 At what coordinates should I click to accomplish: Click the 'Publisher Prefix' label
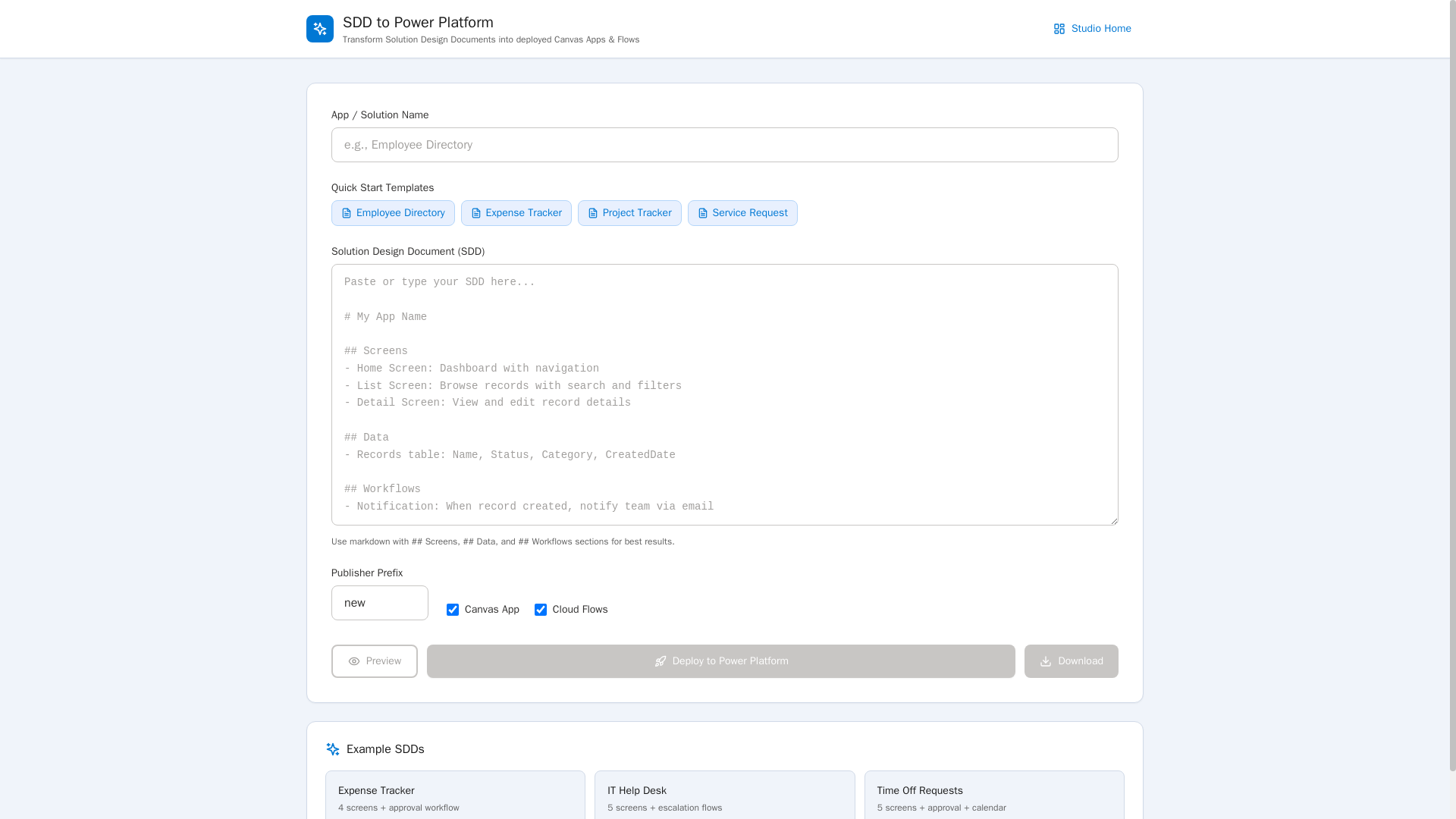coord(367,573)
